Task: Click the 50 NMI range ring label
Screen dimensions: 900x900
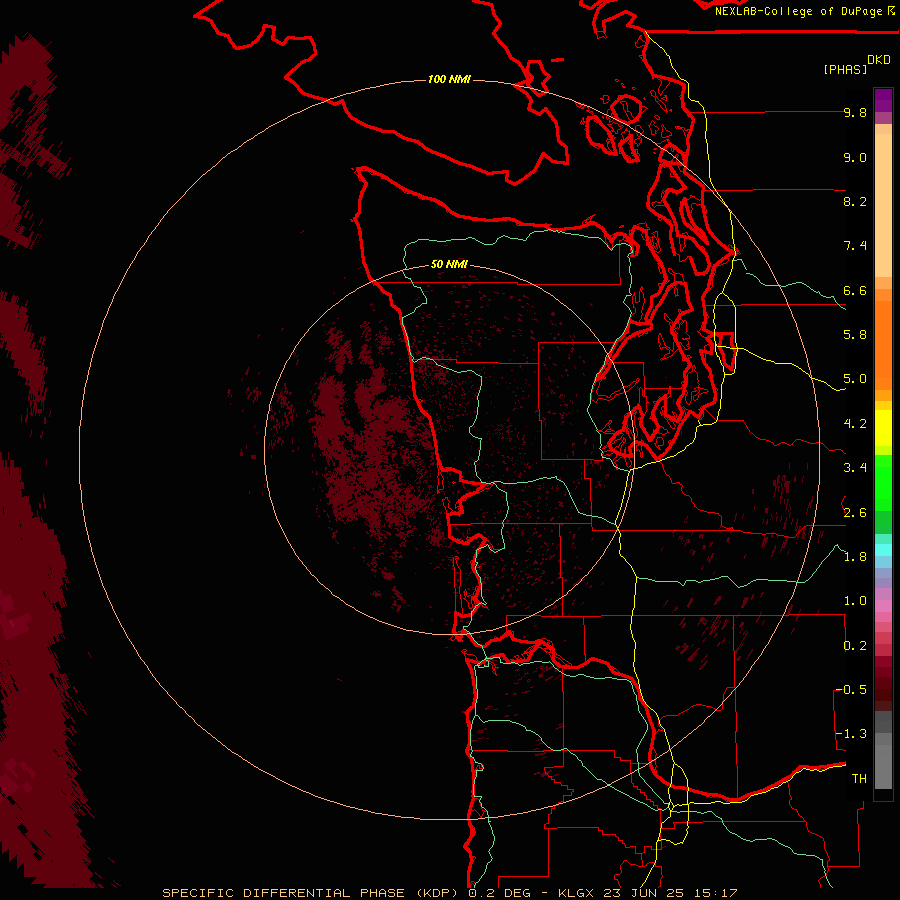Action: [449, 264]
